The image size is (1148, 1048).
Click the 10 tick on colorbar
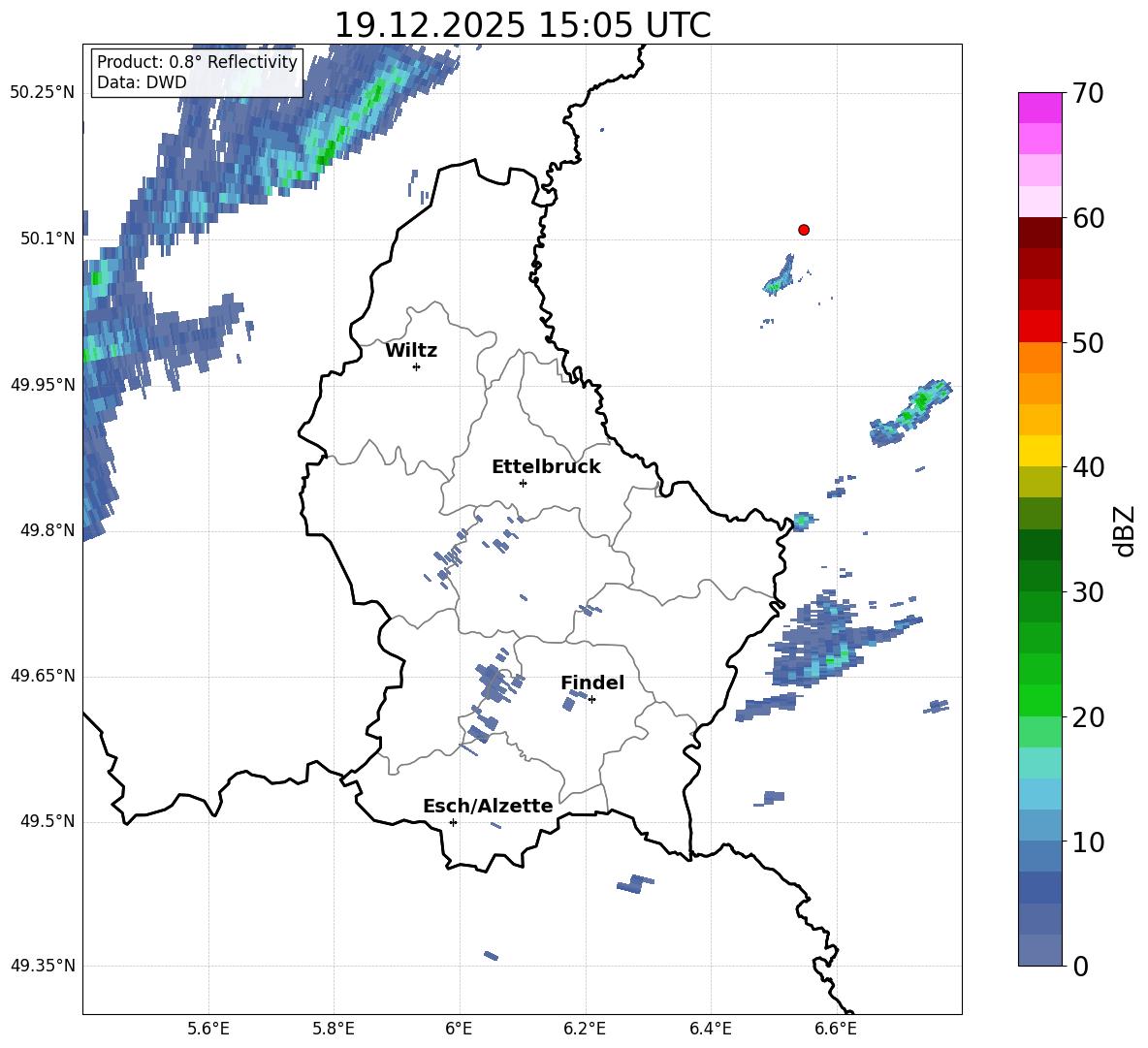click(1088, 842)
